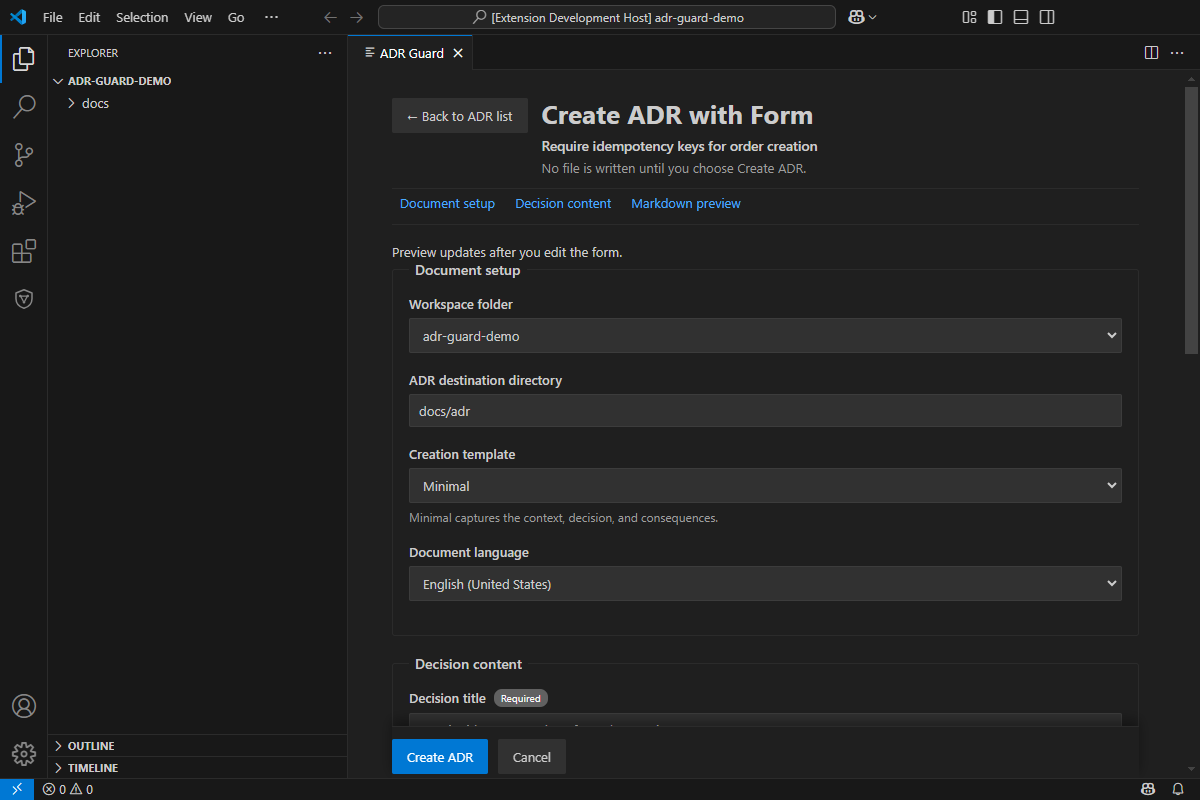Click the VS Code logo icon
The height and width of the screenshot is (800, 1200).
click(17, 17)
